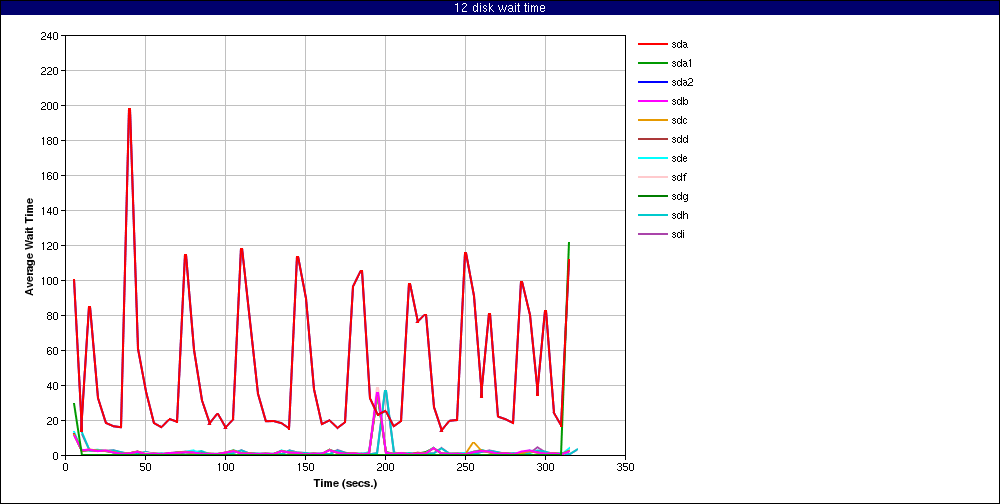This screenshot has width=1000, height=504.
Task: Click the purple sdi legend line swatch
Action: click(652, 234)
